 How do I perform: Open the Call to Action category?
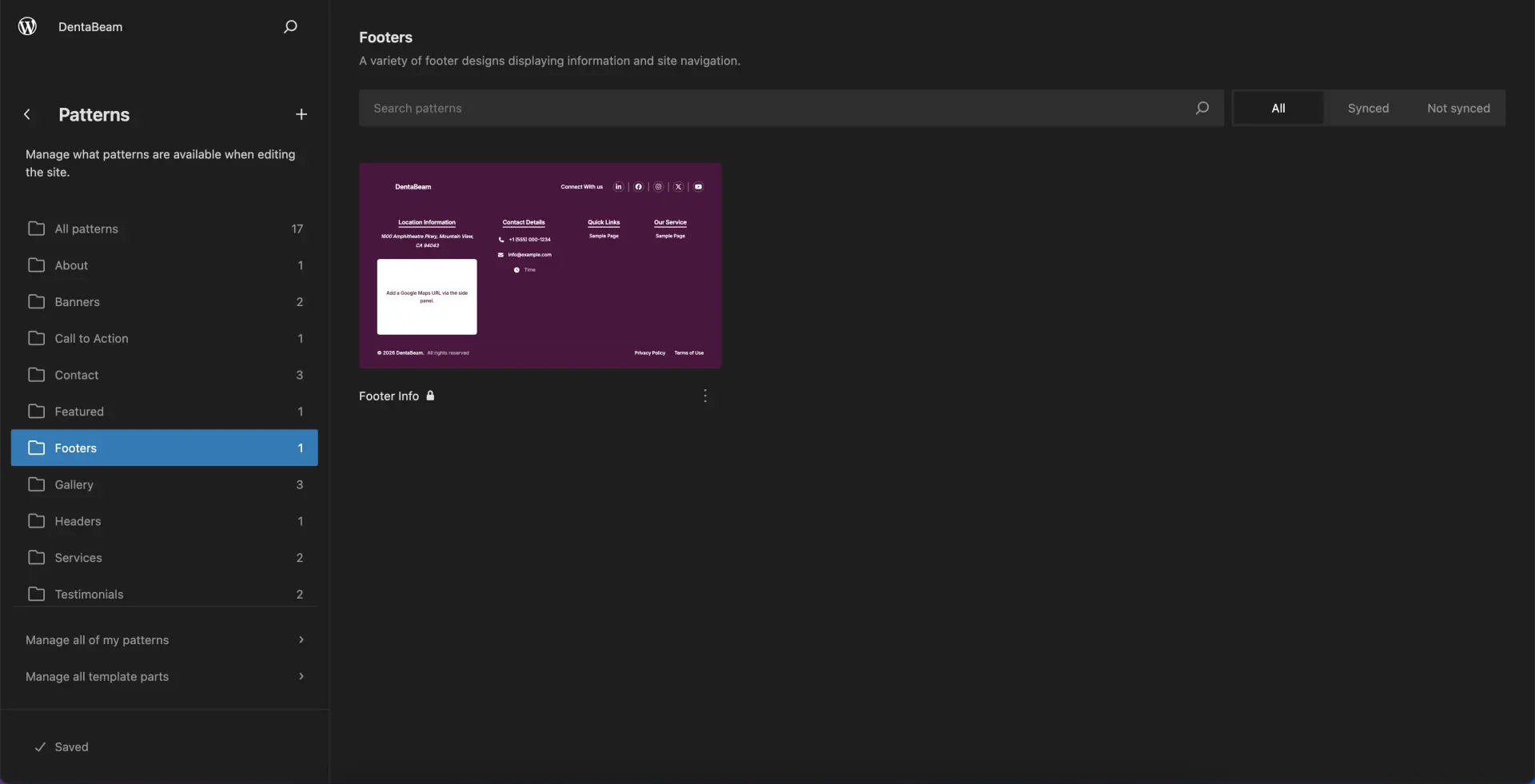165,338
